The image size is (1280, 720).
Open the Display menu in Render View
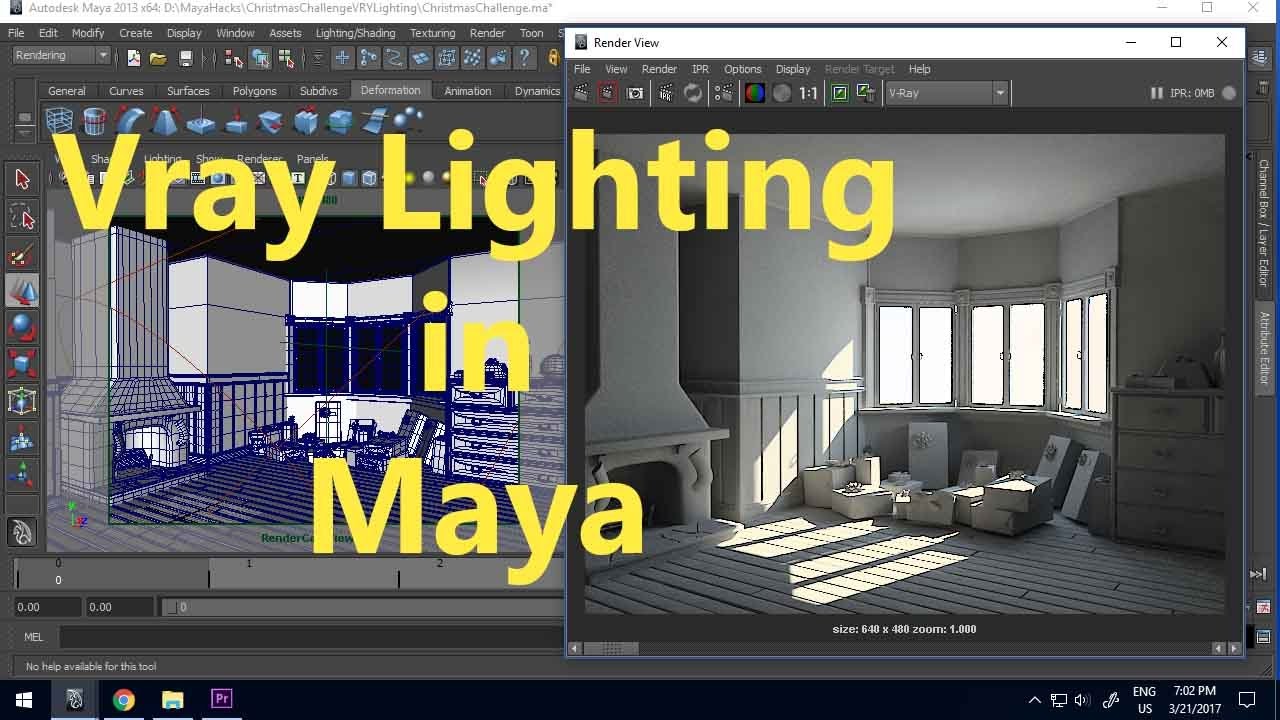[792, 69]
